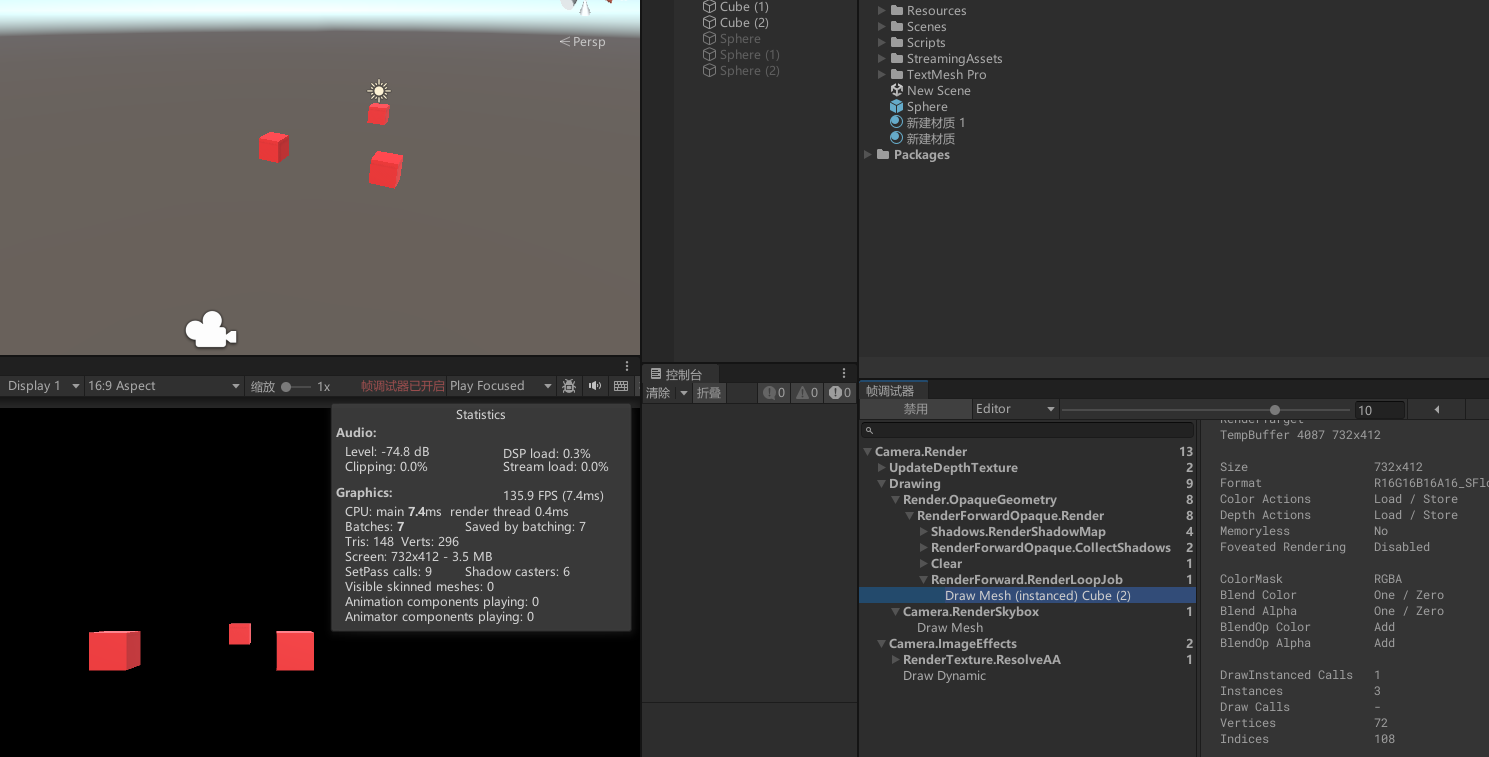Click the 禁用 disable button
1489x757 pixels.
[915, 409]
